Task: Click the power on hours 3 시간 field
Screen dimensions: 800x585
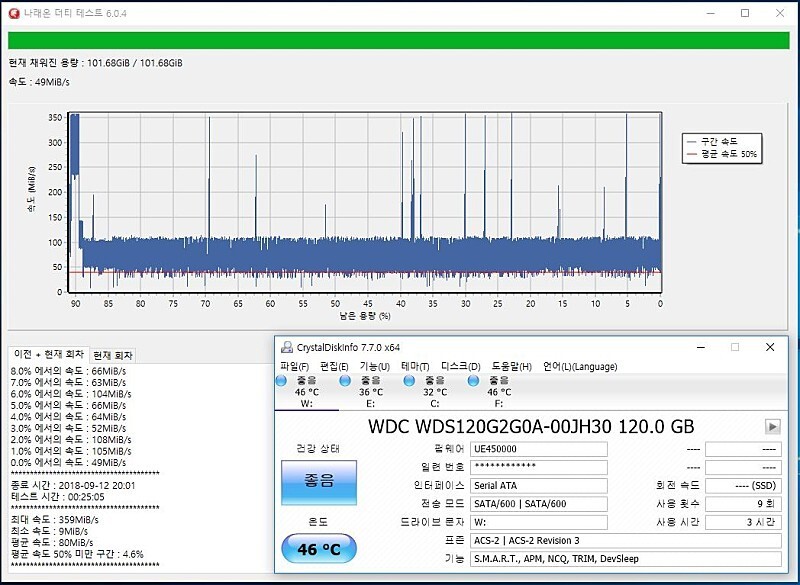Action: (743, 522)
